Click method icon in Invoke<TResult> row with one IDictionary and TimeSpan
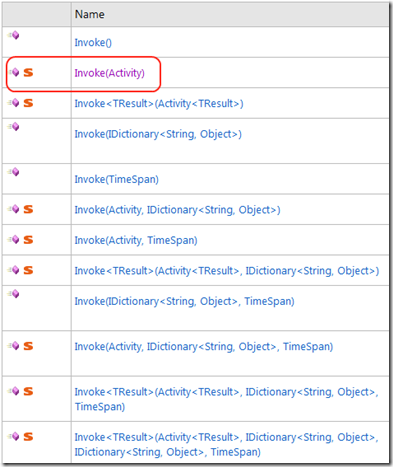The height and width of the screenshot is (467, 393). [14, 391]
